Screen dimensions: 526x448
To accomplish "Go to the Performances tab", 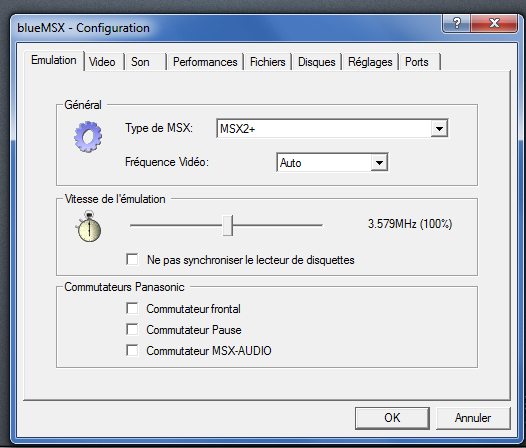I will tap(205, 62).
